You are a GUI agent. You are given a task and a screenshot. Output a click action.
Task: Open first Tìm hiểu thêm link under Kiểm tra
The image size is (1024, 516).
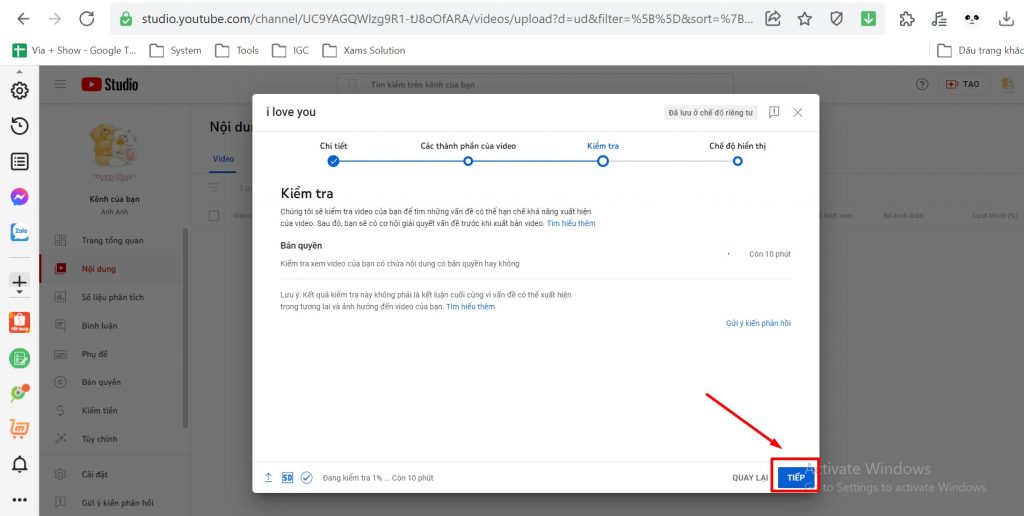pos(571,223)
